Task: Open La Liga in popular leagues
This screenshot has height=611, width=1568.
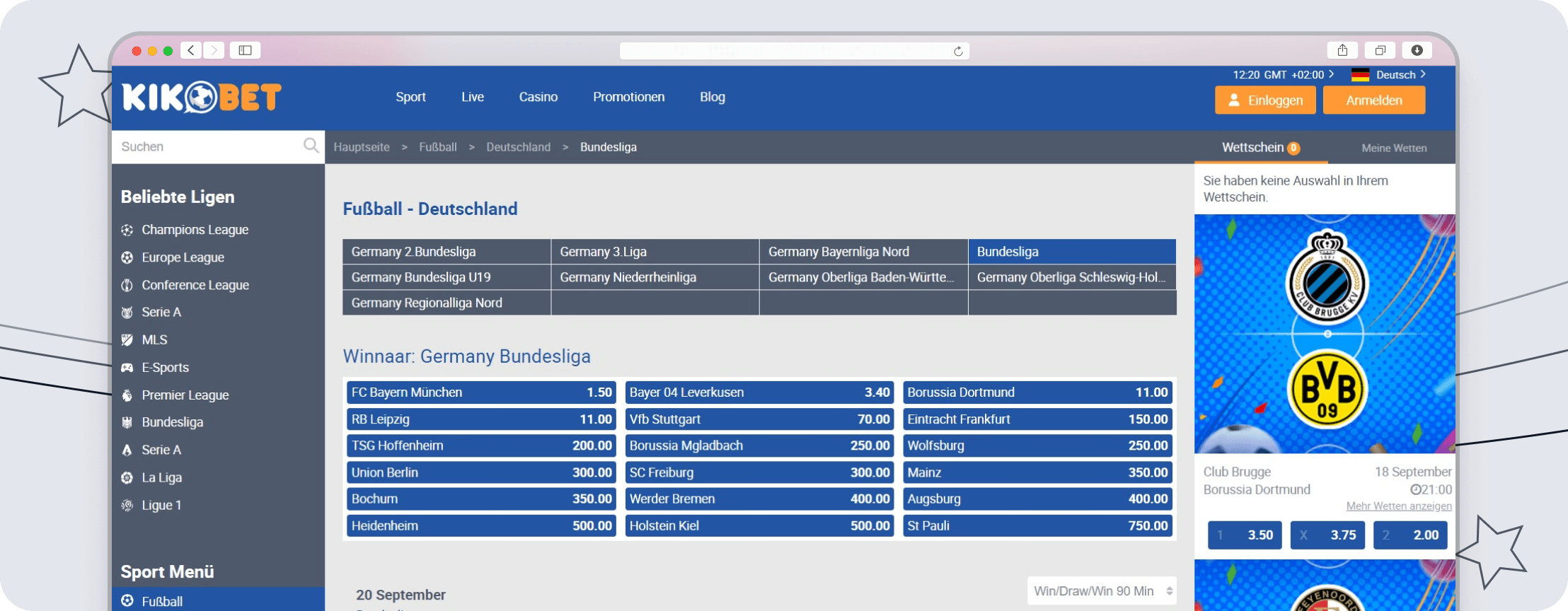Action: pos(161,477)
